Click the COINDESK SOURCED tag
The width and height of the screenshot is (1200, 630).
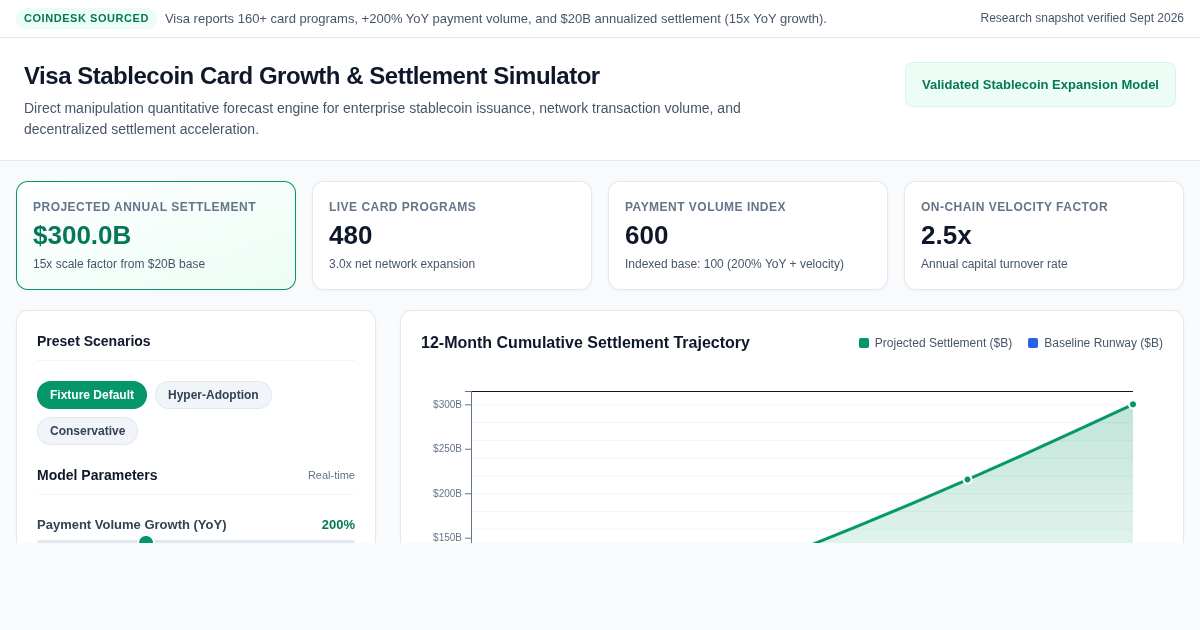(86, 18)
